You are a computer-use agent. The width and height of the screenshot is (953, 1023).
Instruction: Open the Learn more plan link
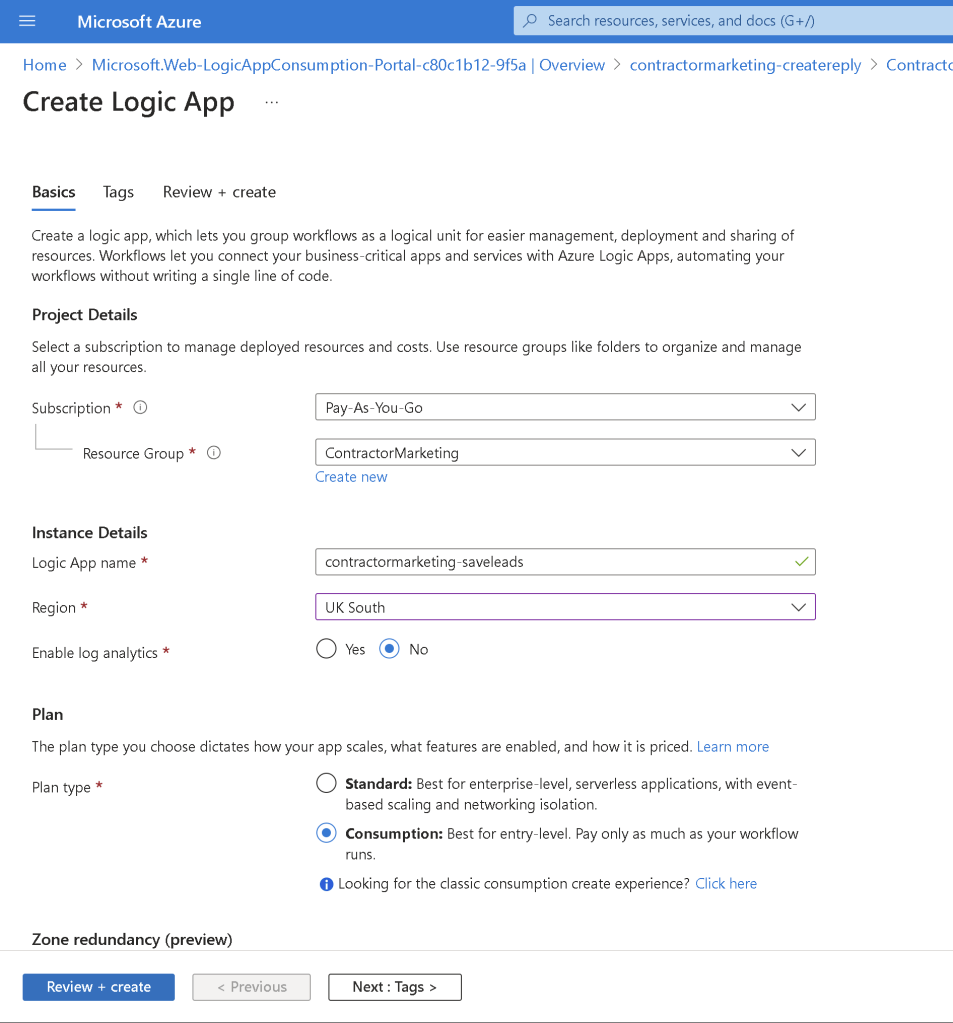pos(733,746)
